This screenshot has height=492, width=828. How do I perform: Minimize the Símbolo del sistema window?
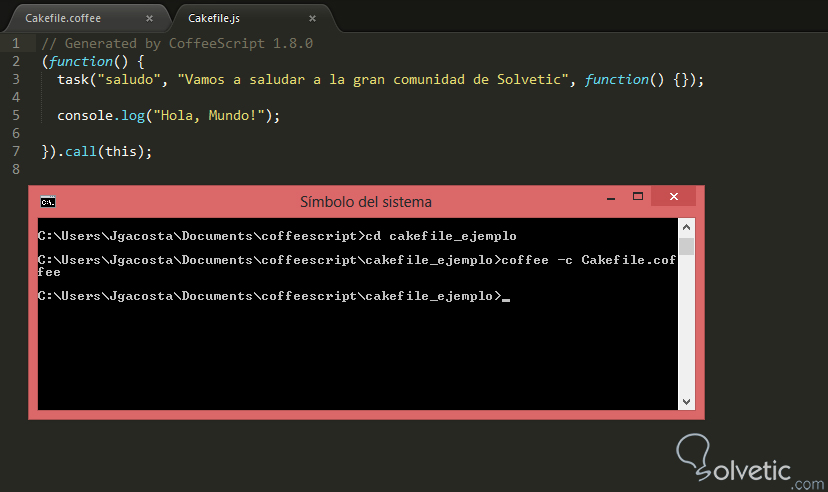pyautogui.click(x=609, y=196)
